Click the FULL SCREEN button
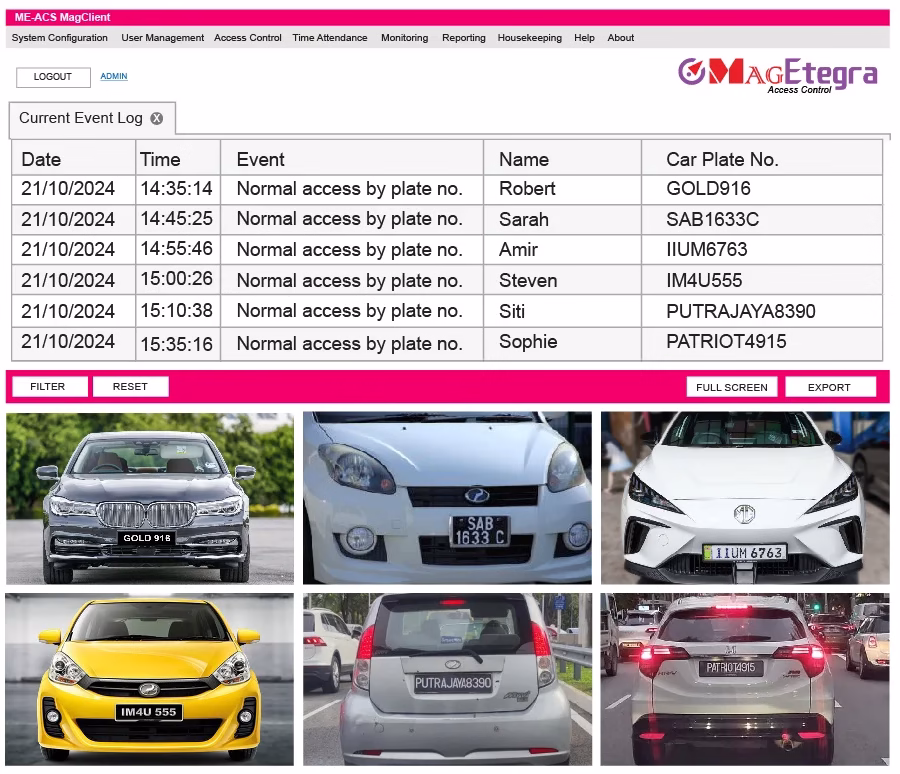Image resolution: width=900 pixels, height=774 pixels. pyautogui.click(x=732, y=387)
